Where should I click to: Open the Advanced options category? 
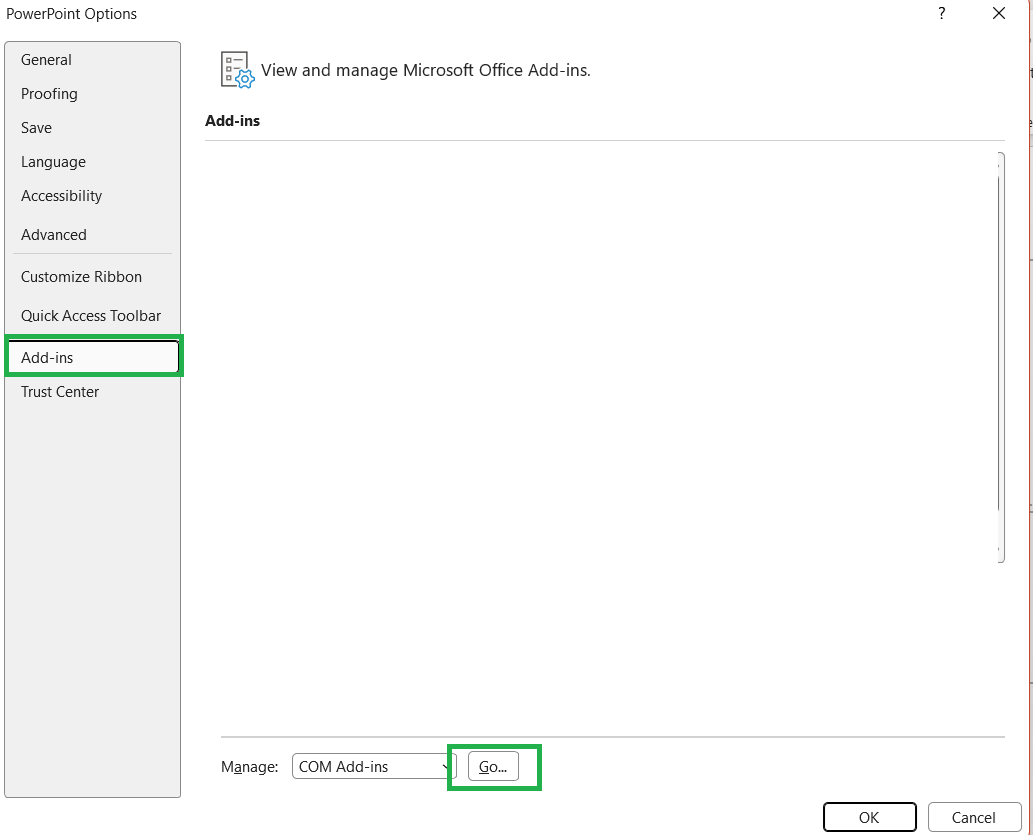[x=92, y=235]
